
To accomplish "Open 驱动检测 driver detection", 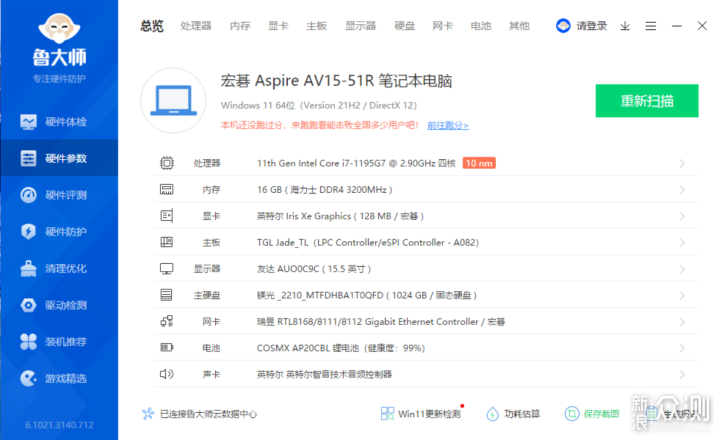I will point(59,305).
